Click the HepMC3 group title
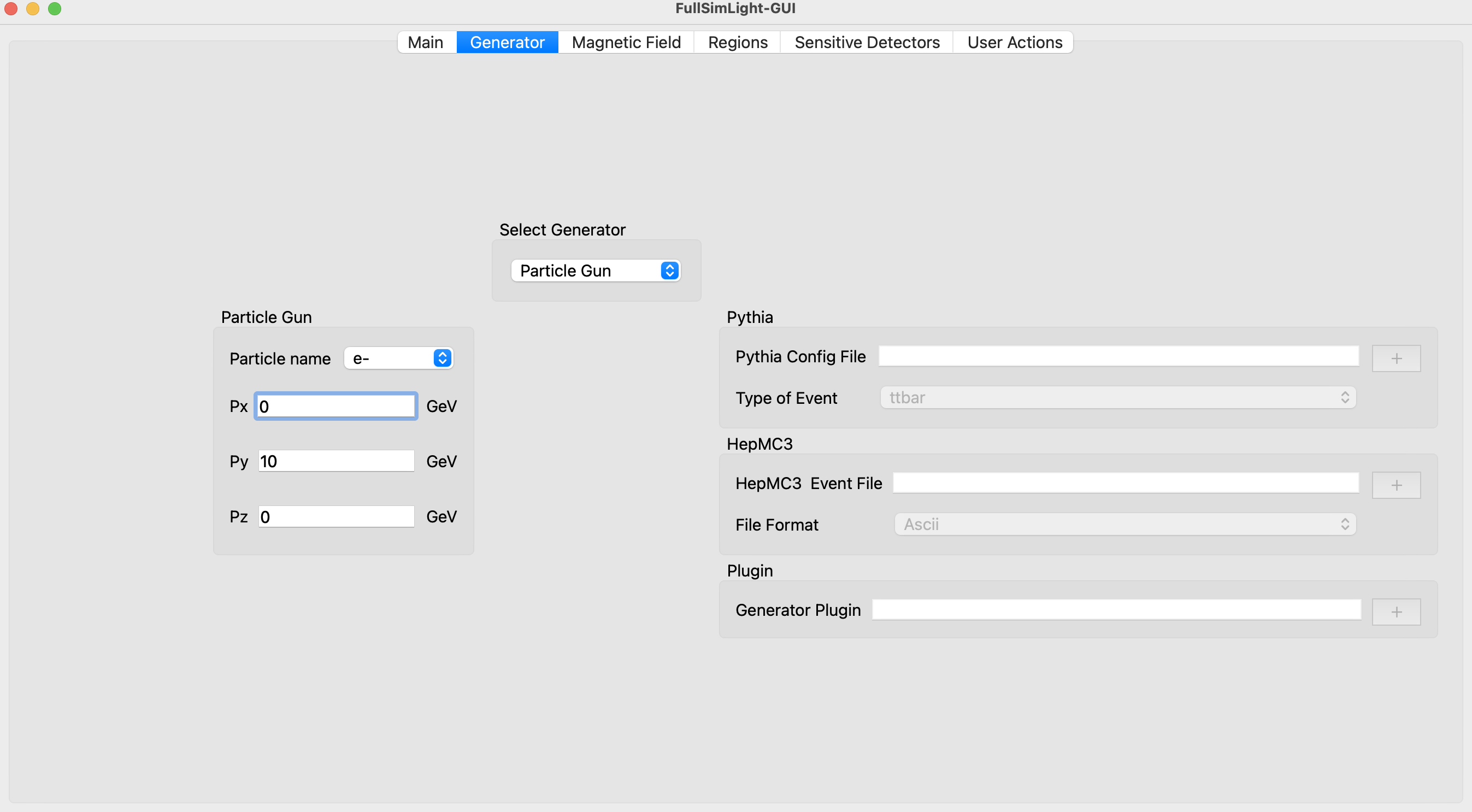The height and width of the screenshot is (812, 1472). point(759,444)
